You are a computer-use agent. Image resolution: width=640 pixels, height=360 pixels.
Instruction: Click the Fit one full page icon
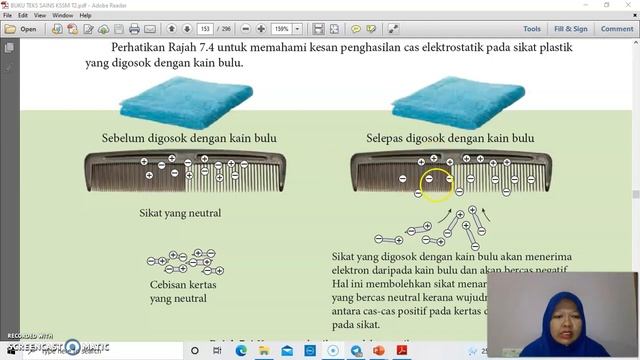tap(334, 29)
